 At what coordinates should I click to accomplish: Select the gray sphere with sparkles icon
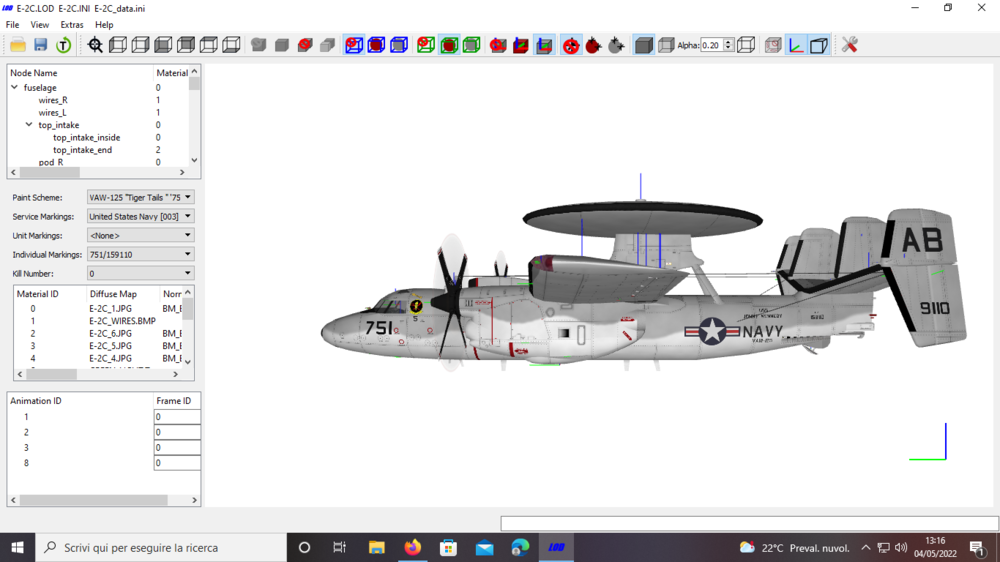pos(616,45)
